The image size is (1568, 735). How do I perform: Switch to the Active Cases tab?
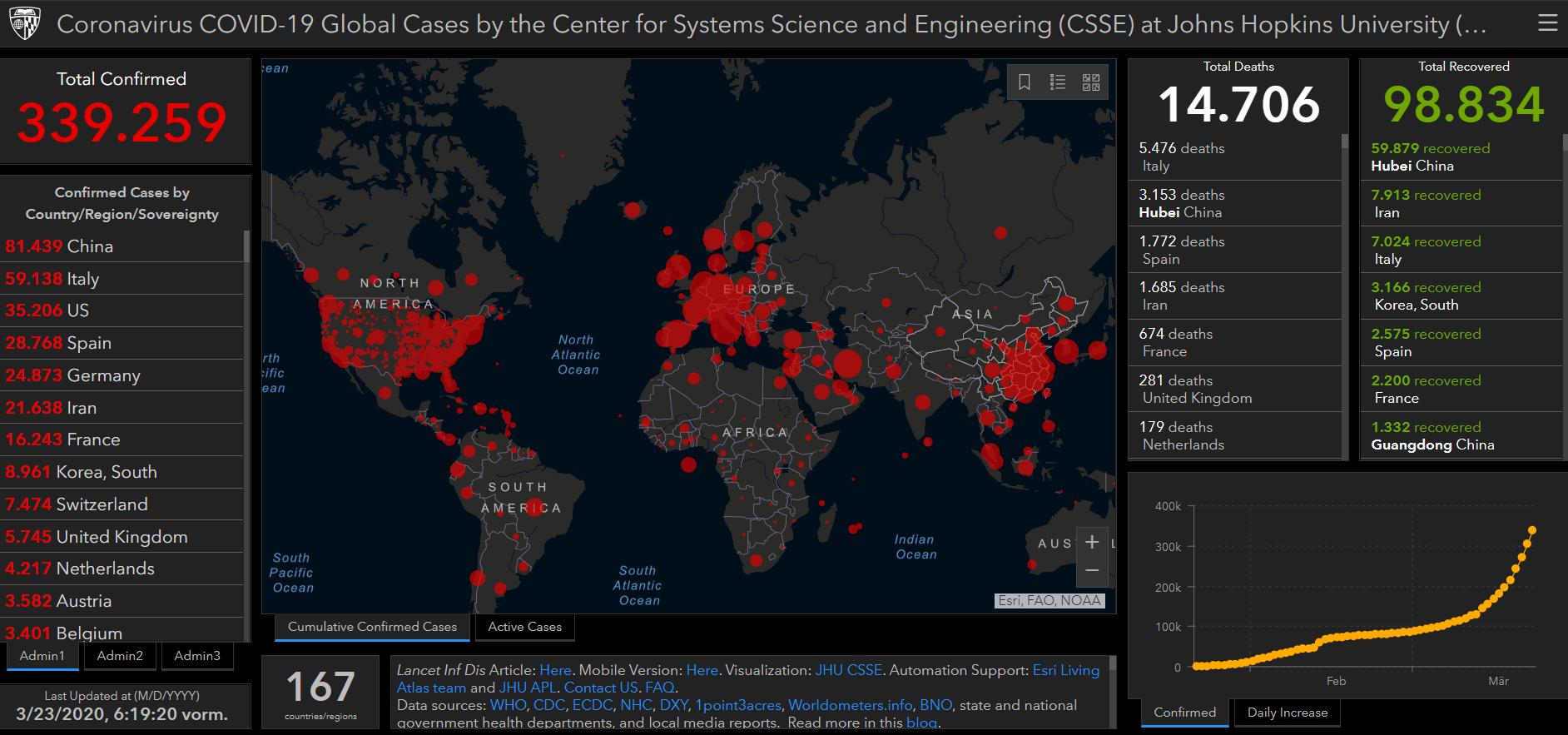[524, 627]
